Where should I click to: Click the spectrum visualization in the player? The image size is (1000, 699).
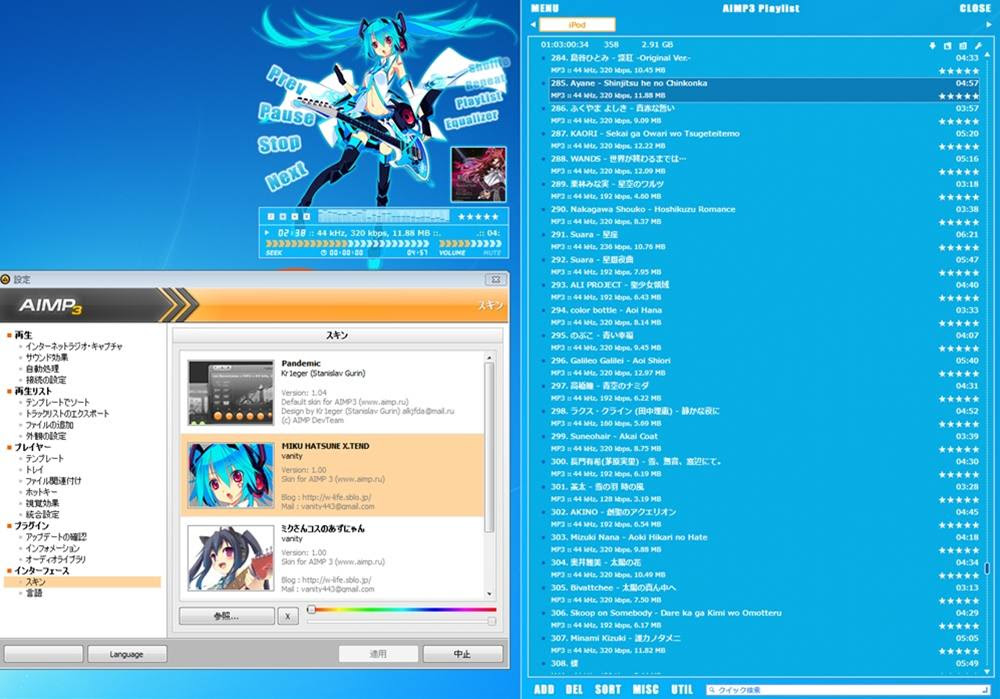(x=383, y=216)
